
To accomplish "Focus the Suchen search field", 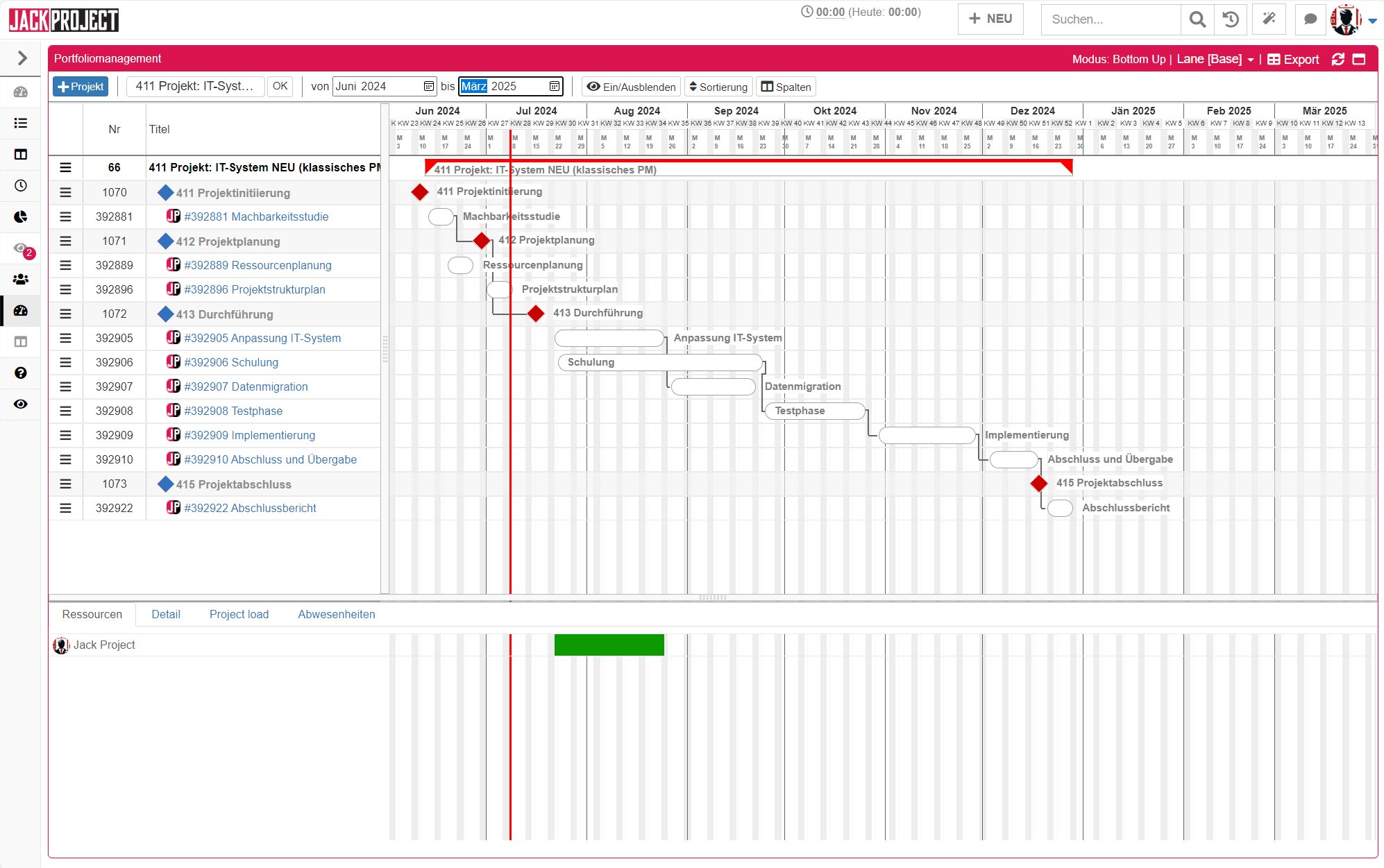I will [x=1111, y=19].
